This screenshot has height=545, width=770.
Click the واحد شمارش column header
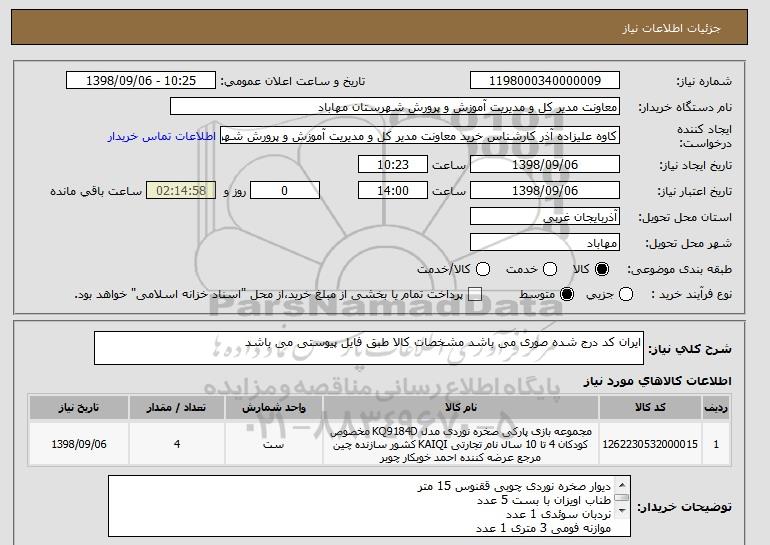(274, 408)
